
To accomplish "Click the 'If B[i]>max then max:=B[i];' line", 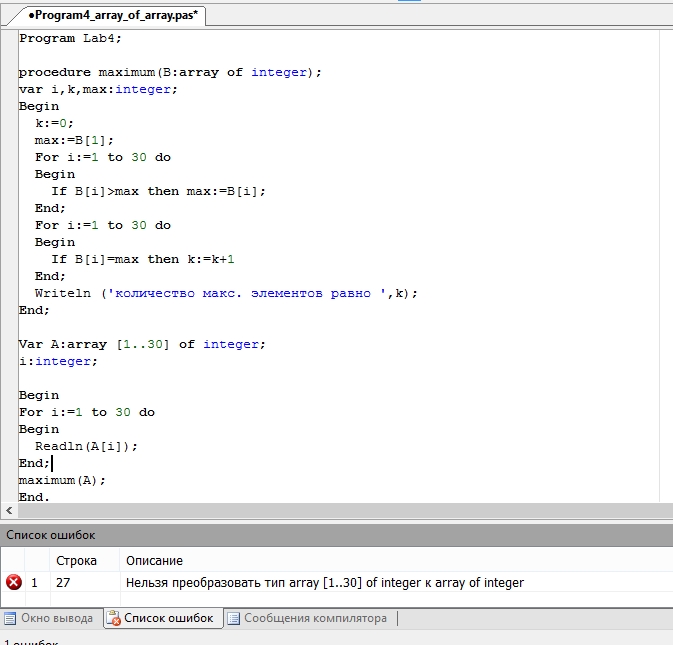I will [158, 191].
